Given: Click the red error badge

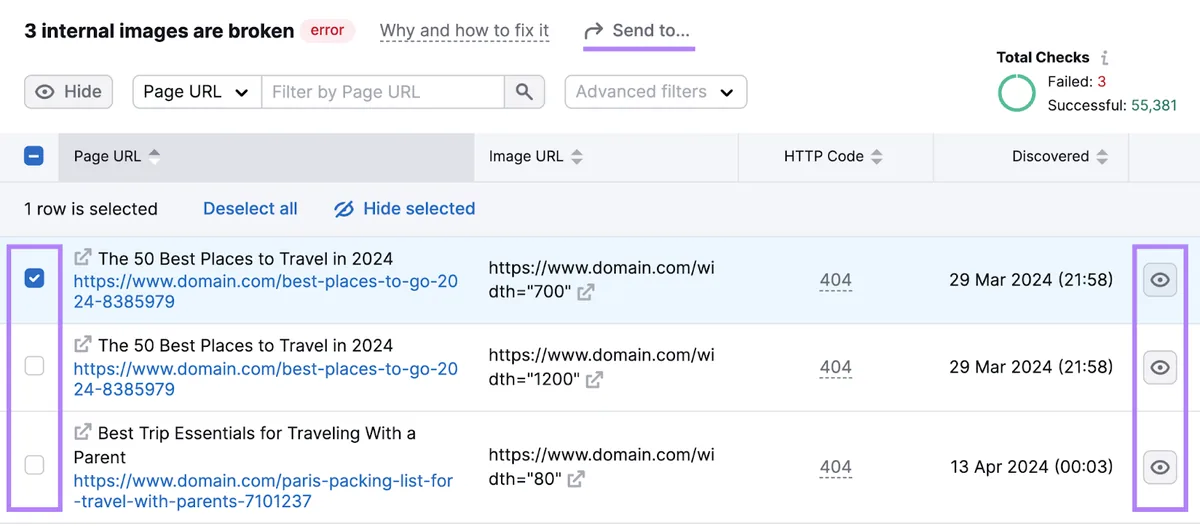Looking at the screenshot, I should click(x=327, y=31).
